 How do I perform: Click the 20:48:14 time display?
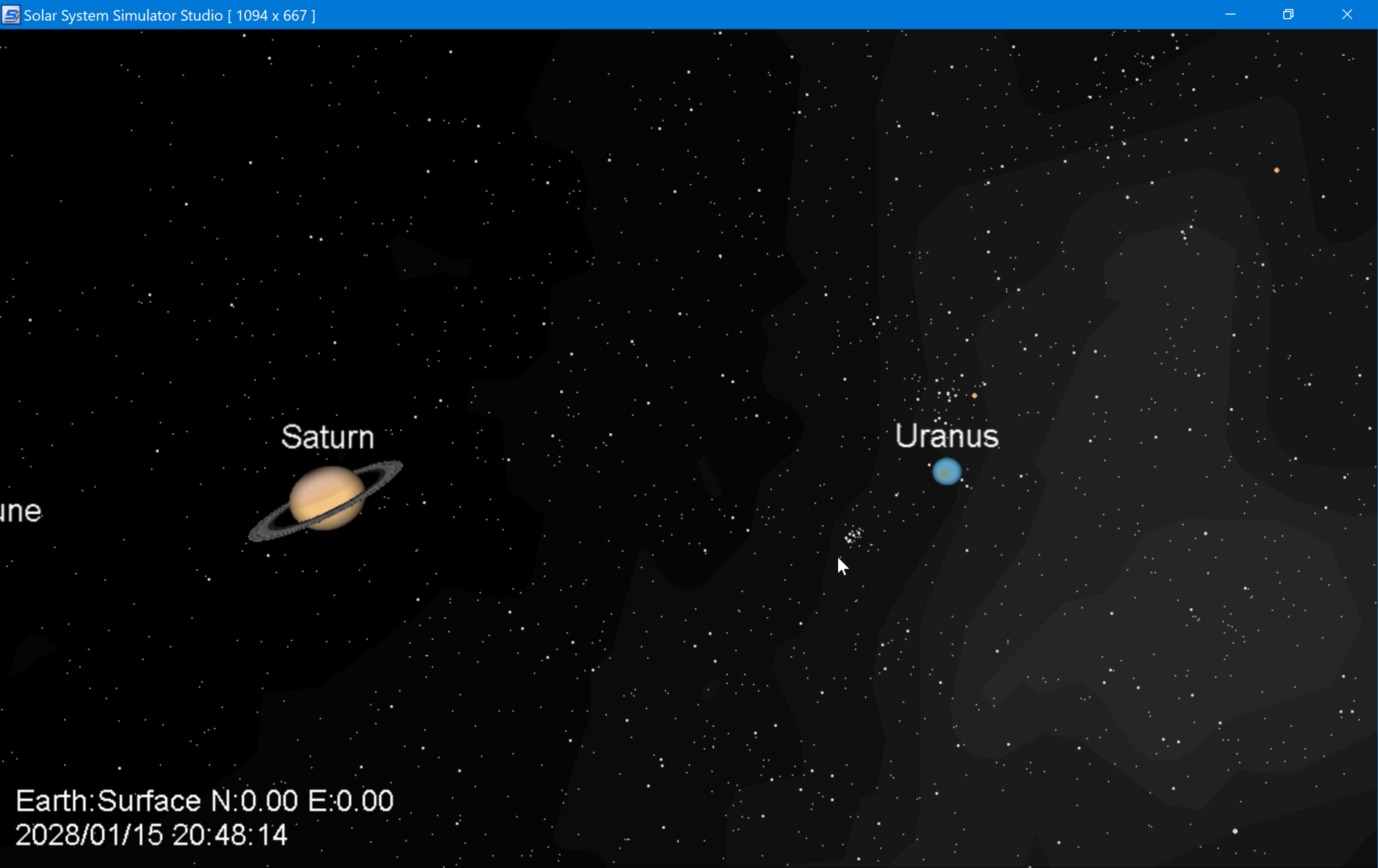tap(230, 835)
